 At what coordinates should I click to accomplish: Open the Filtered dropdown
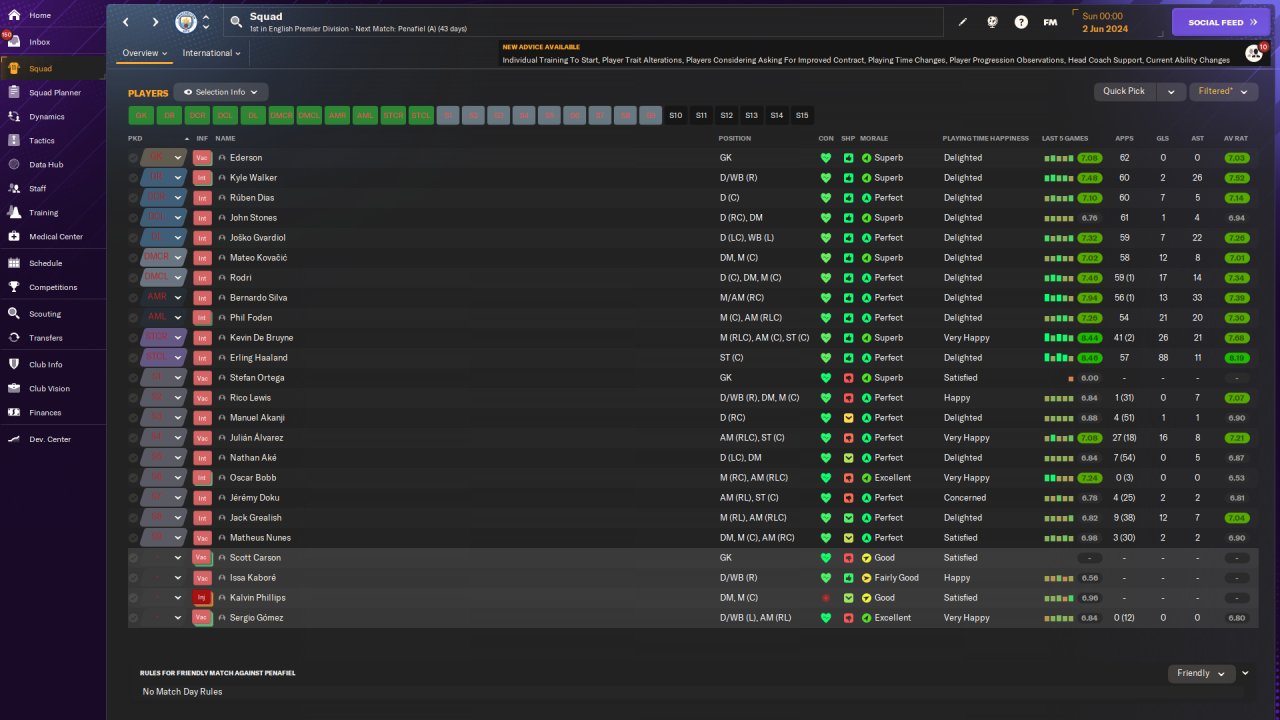tap(1223, 91)
